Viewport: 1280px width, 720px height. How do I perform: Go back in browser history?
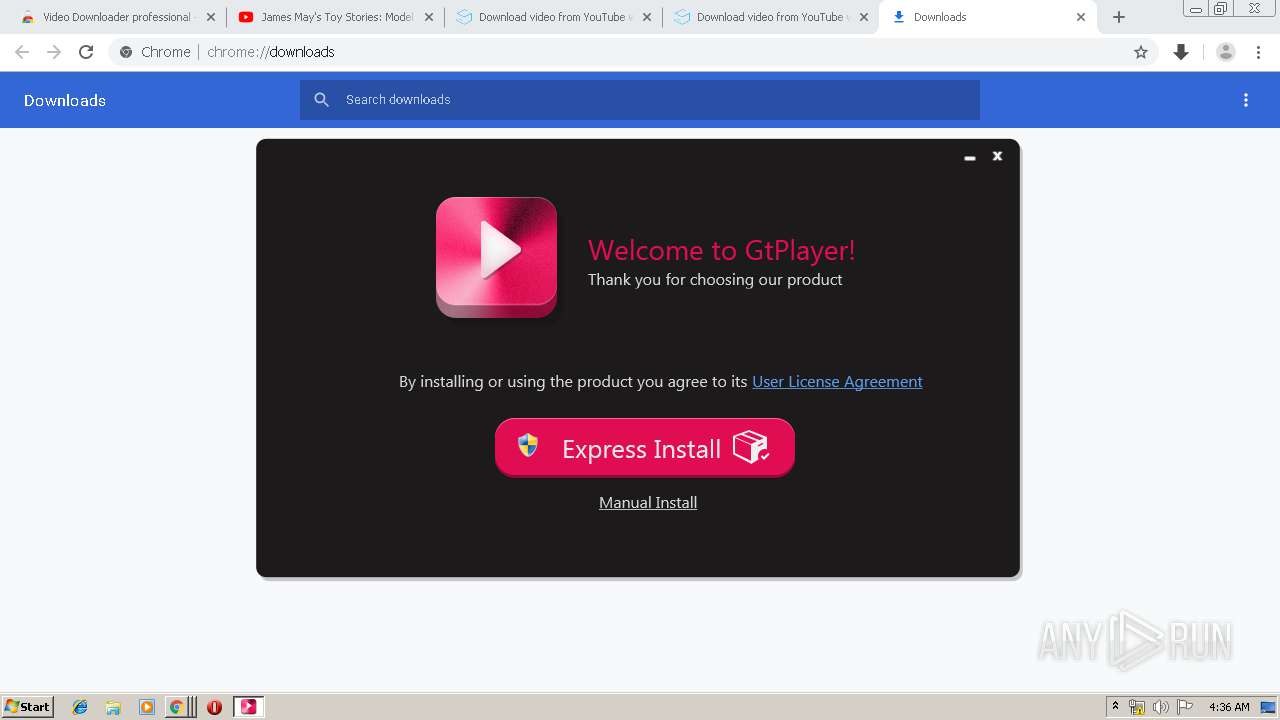coord(22,52)
